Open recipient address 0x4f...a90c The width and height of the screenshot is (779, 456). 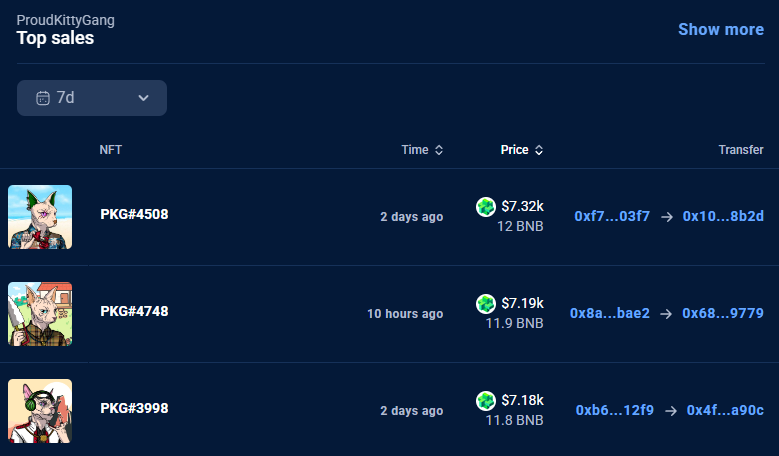coord(725,410)
